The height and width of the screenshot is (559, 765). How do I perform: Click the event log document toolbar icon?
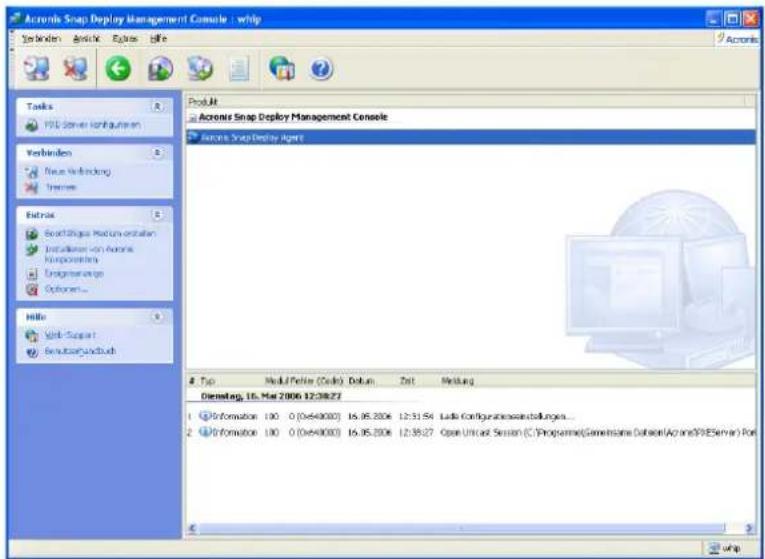tap(239, 68)
